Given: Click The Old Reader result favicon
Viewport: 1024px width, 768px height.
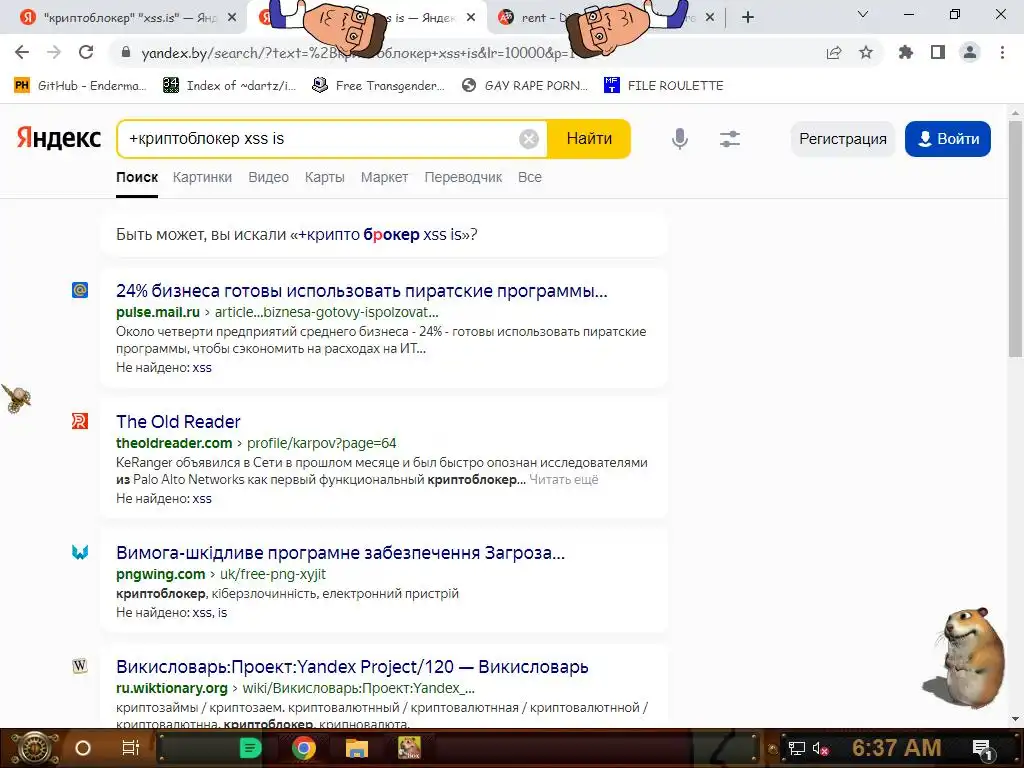Looking at the screenshot, I should [80, 421].
